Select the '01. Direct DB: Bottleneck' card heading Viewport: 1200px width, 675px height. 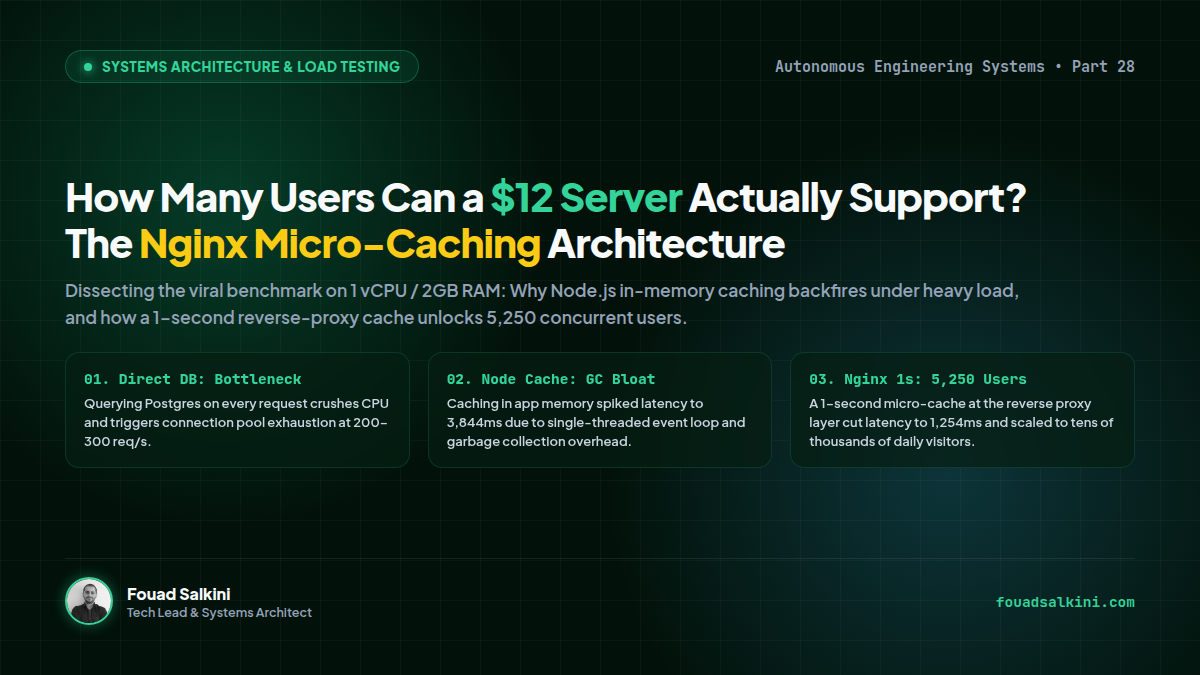click(193, 380)
